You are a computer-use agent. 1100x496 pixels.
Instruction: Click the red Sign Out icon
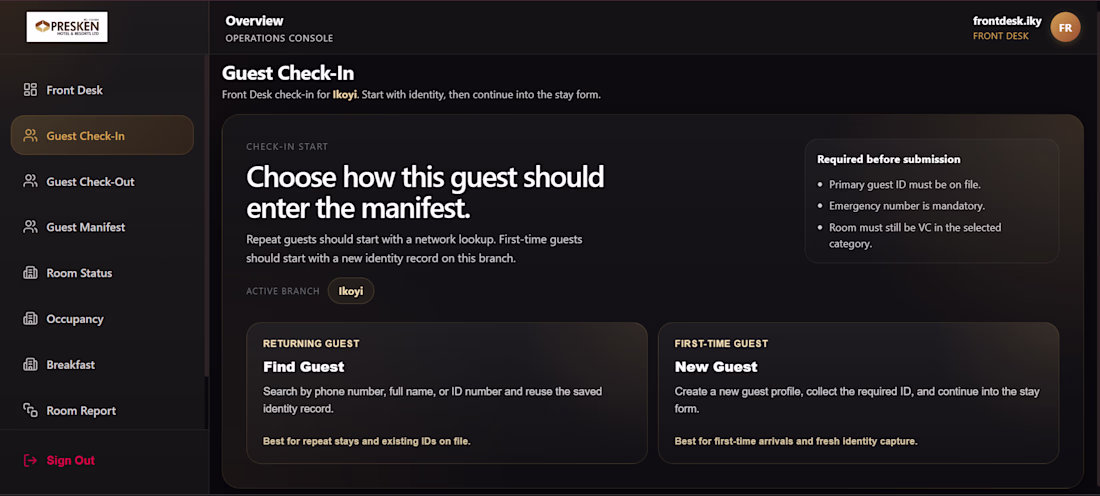(x=30, y=460)
